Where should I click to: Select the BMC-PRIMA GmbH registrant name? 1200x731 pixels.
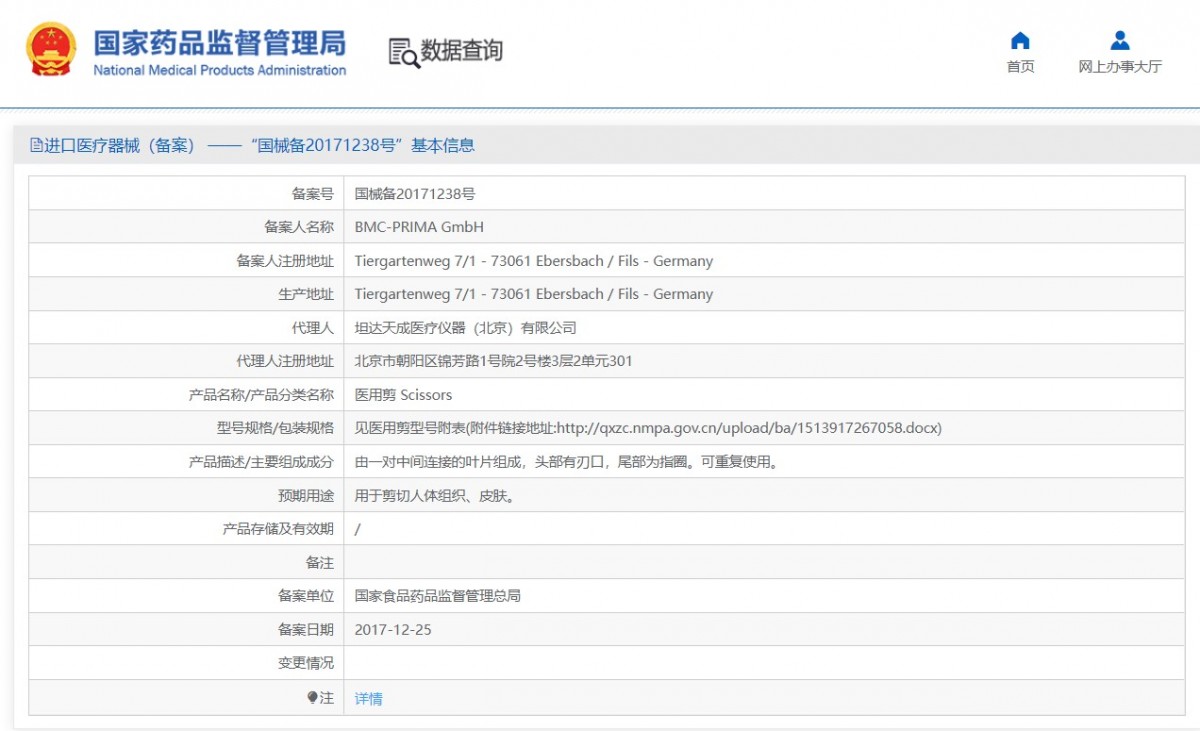click(419, 227)
